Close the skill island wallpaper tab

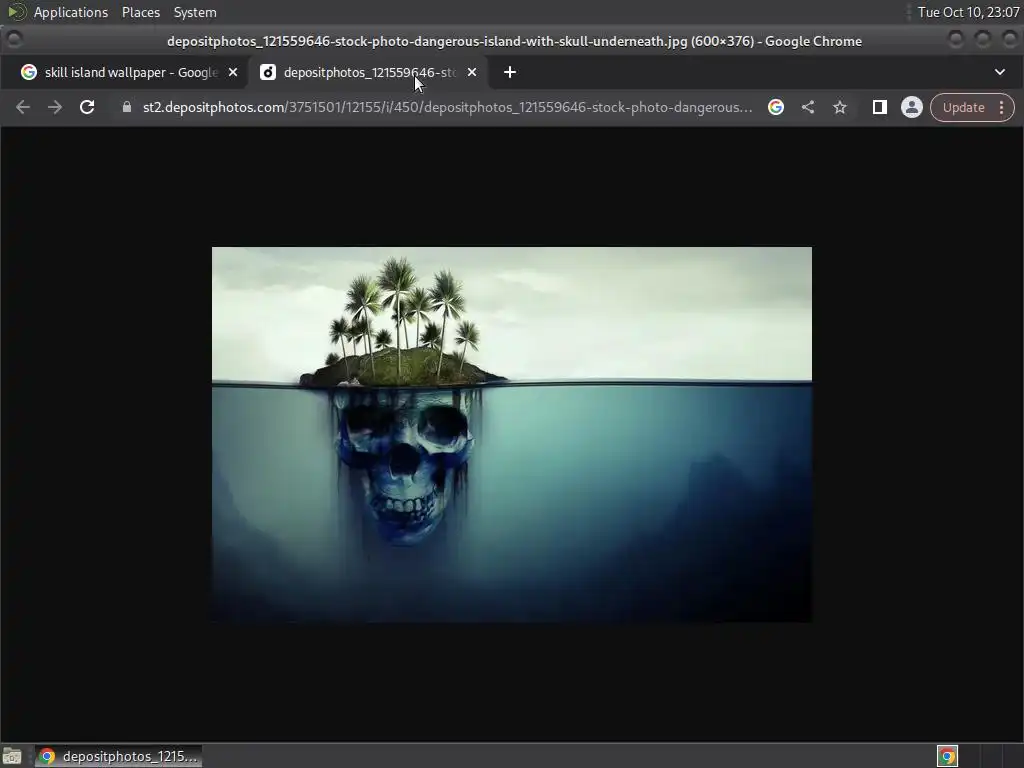(x=233, y=72)
